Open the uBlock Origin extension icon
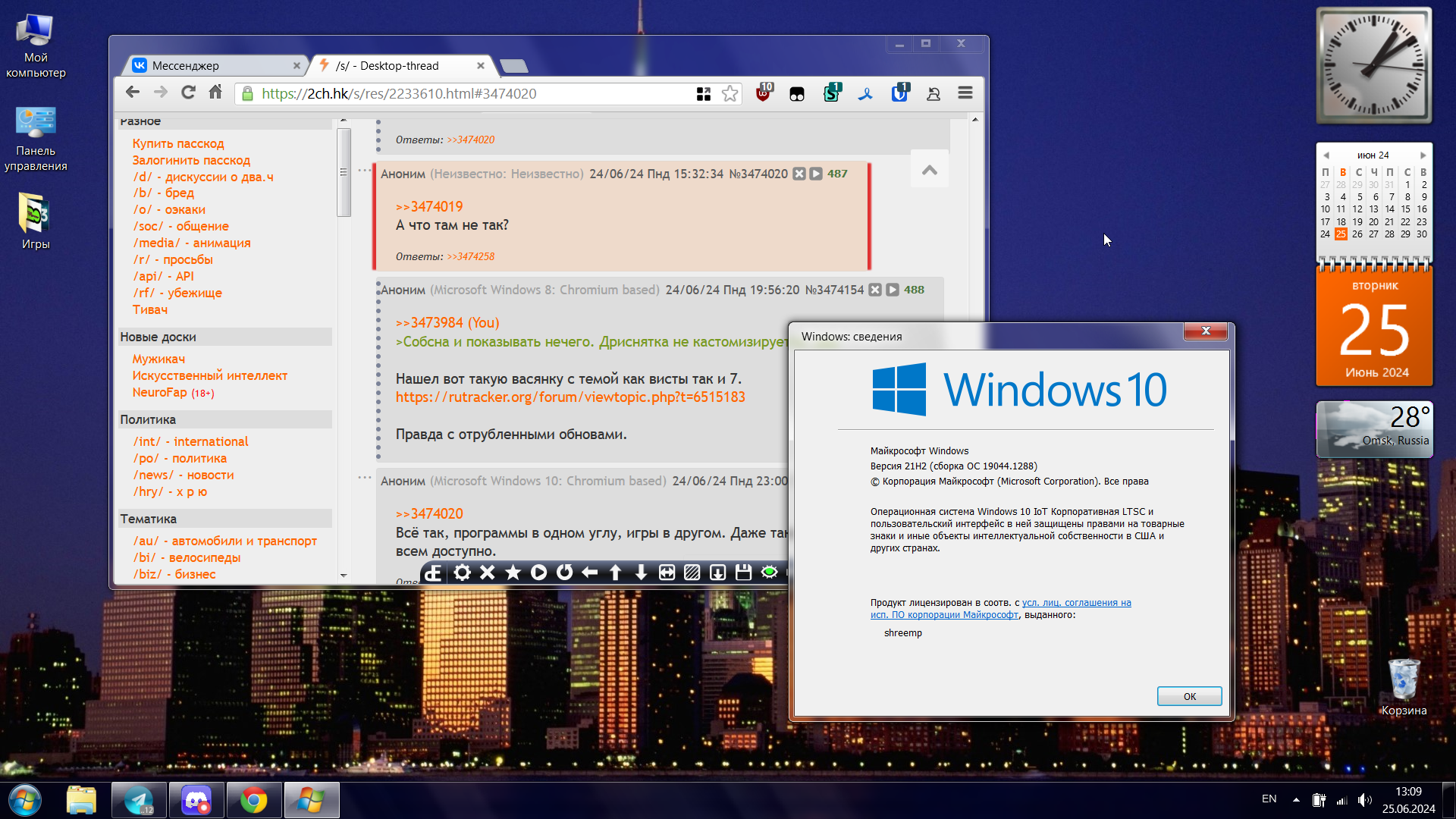This screenshot has width=1456, height=819. [x=764, y=93]
